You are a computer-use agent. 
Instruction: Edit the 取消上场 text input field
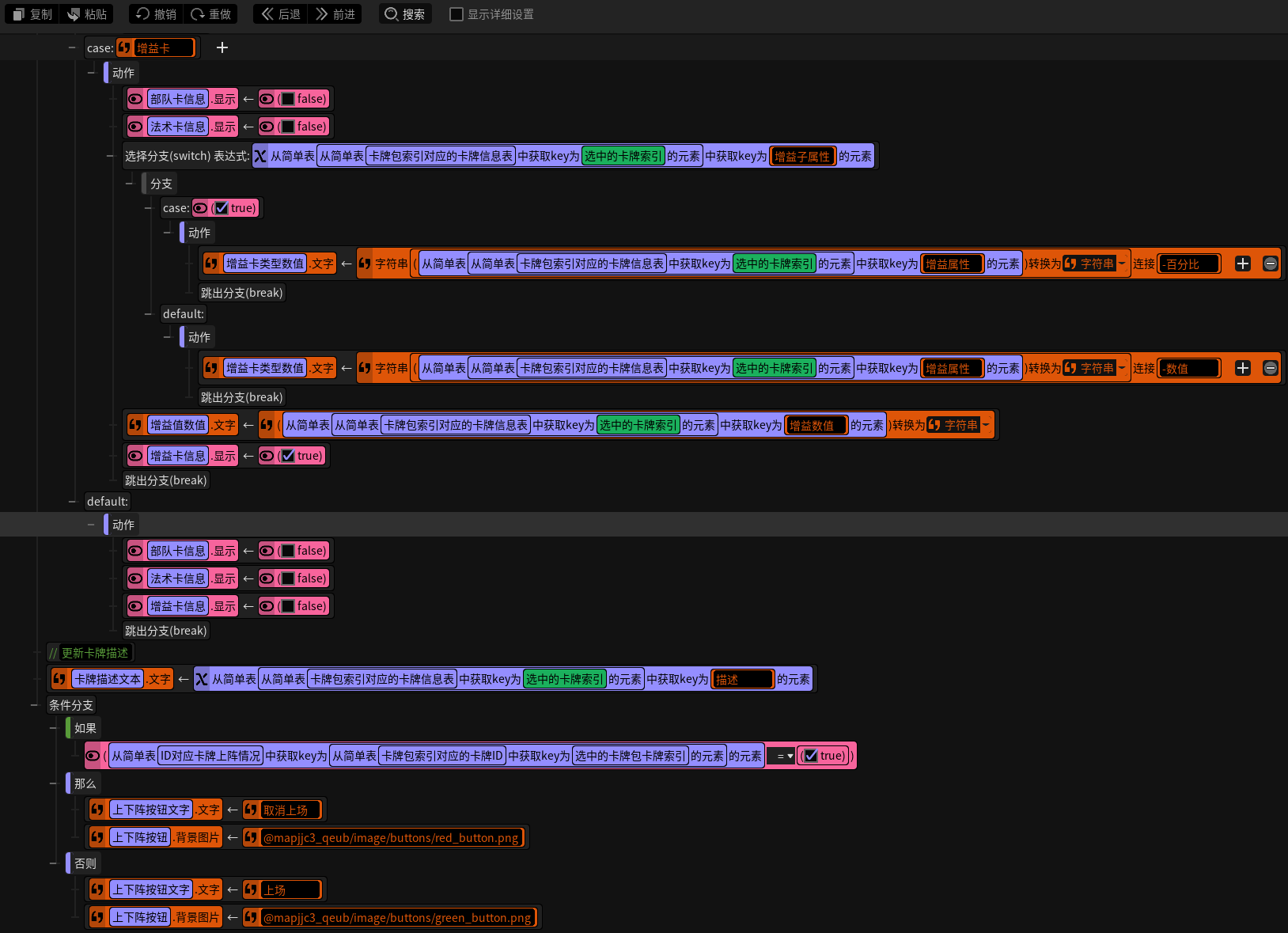[290, 810]
